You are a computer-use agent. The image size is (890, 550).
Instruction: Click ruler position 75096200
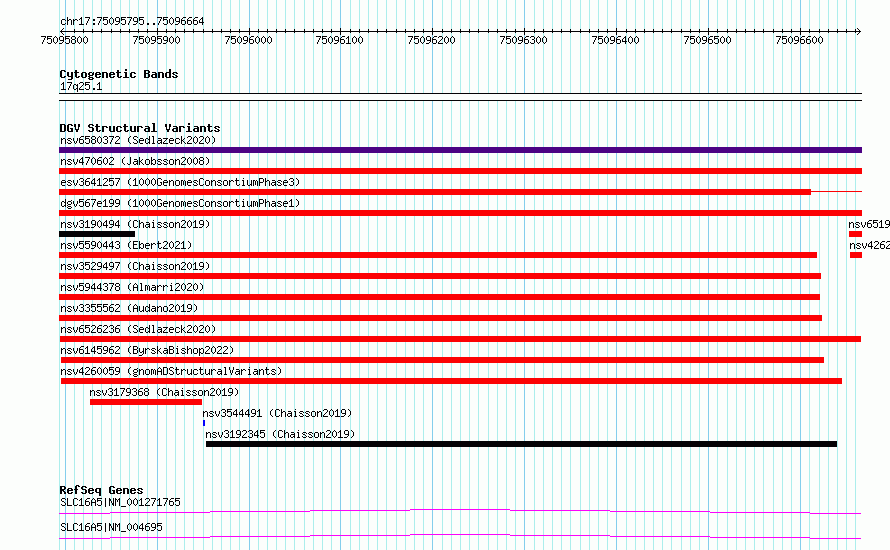point(432,40)
